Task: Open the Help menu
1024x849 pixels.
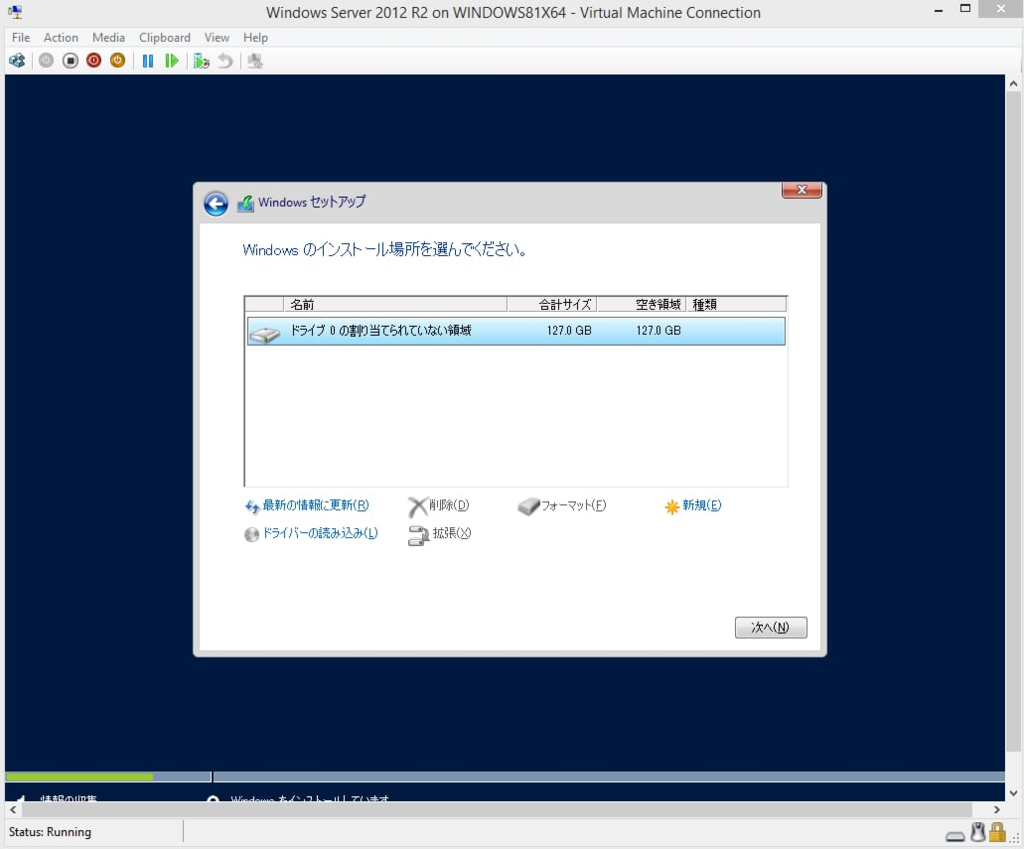Action: click(255, 37)
